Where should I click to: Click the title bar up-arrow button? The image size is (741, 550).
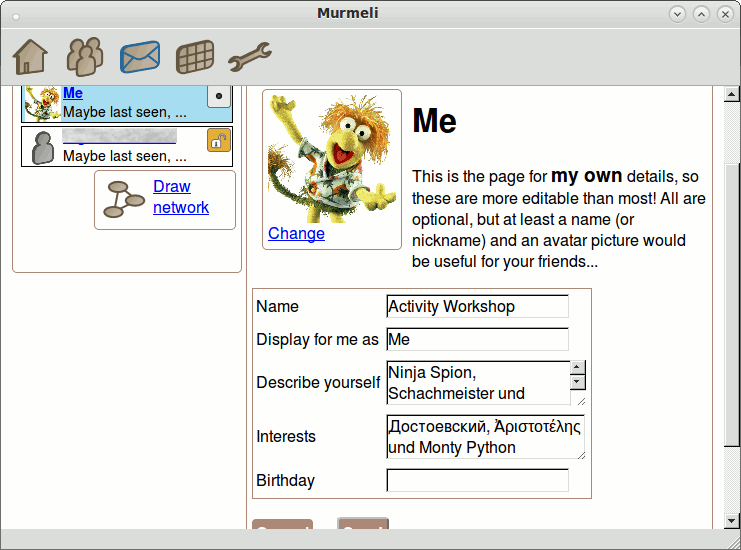(701, 14)
